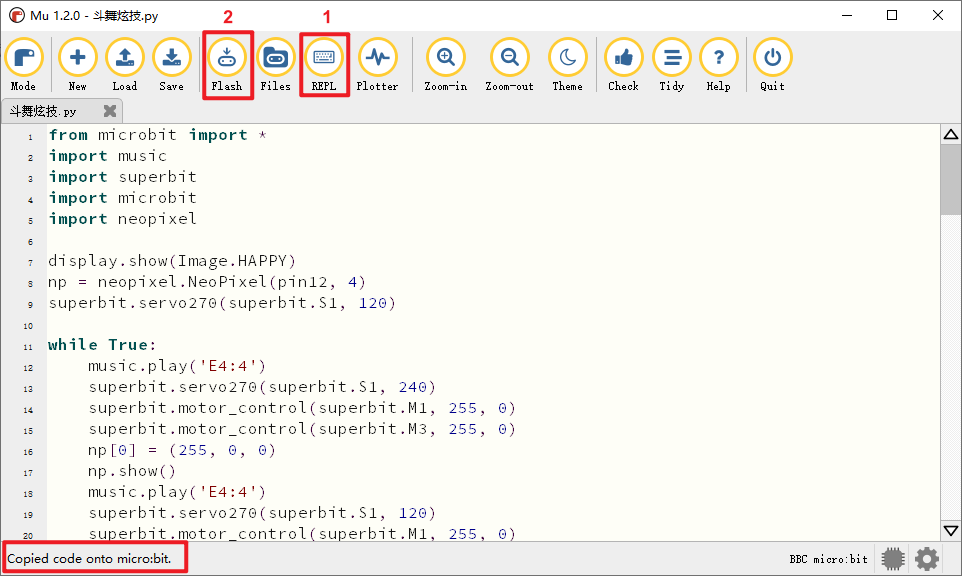Viewport: 962px width, 576px height.
Task: Click the line 'display.show(Image.HAPPY)'
Action: point(172,261)
